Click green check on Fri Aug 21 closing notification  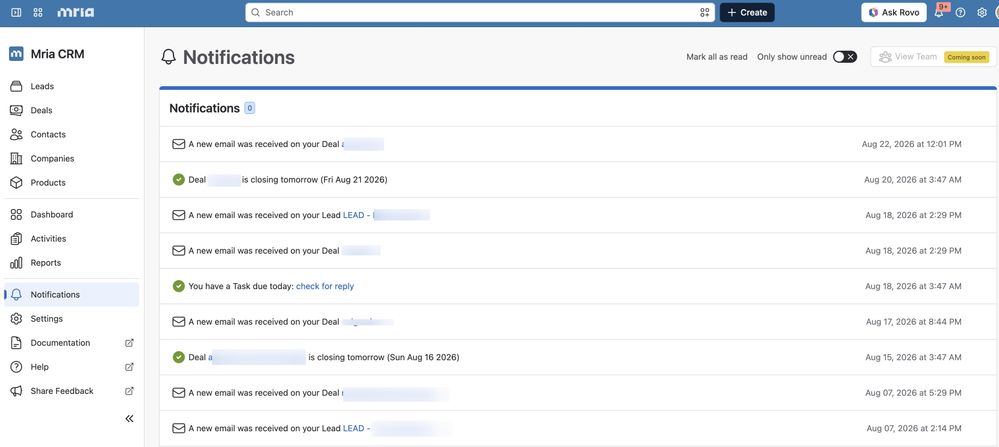(178, 180)
